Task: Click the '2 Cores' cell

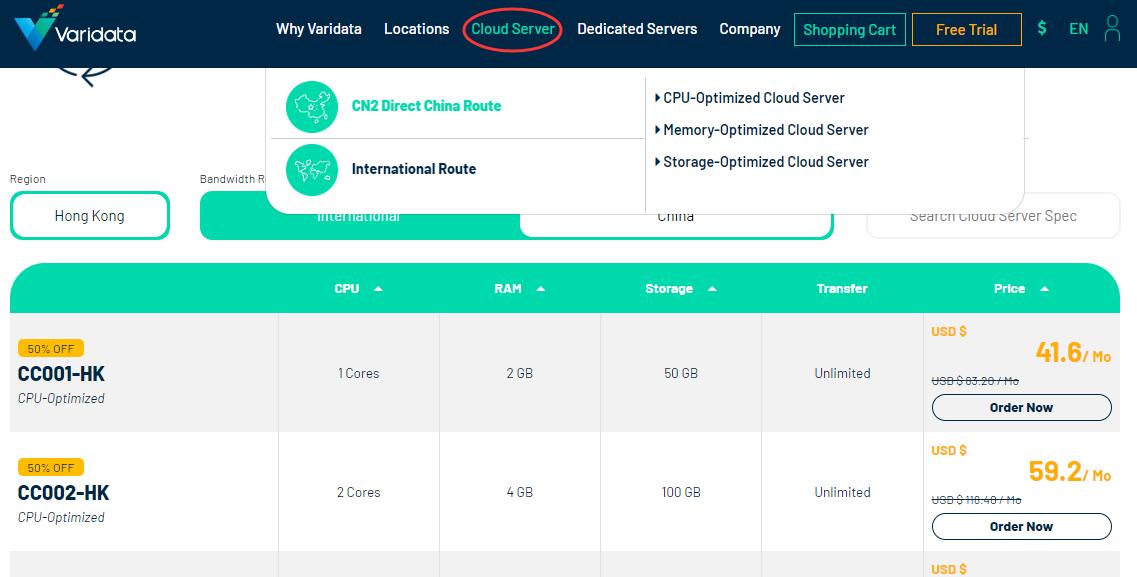Action: 358,492
